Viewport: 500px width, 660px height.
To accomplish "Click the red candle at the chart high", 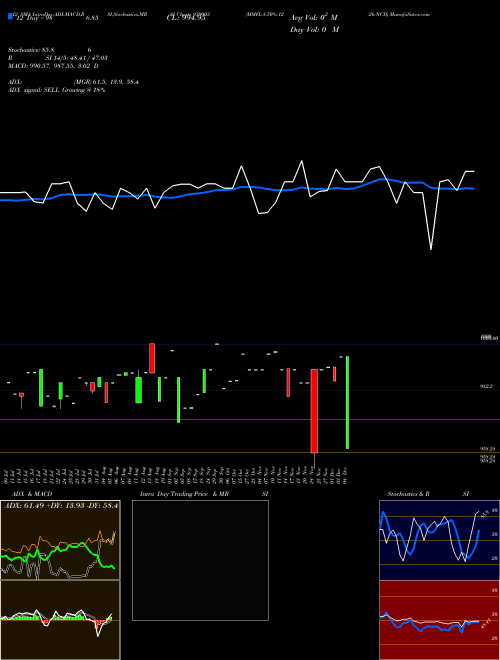I will pos(152,358).
